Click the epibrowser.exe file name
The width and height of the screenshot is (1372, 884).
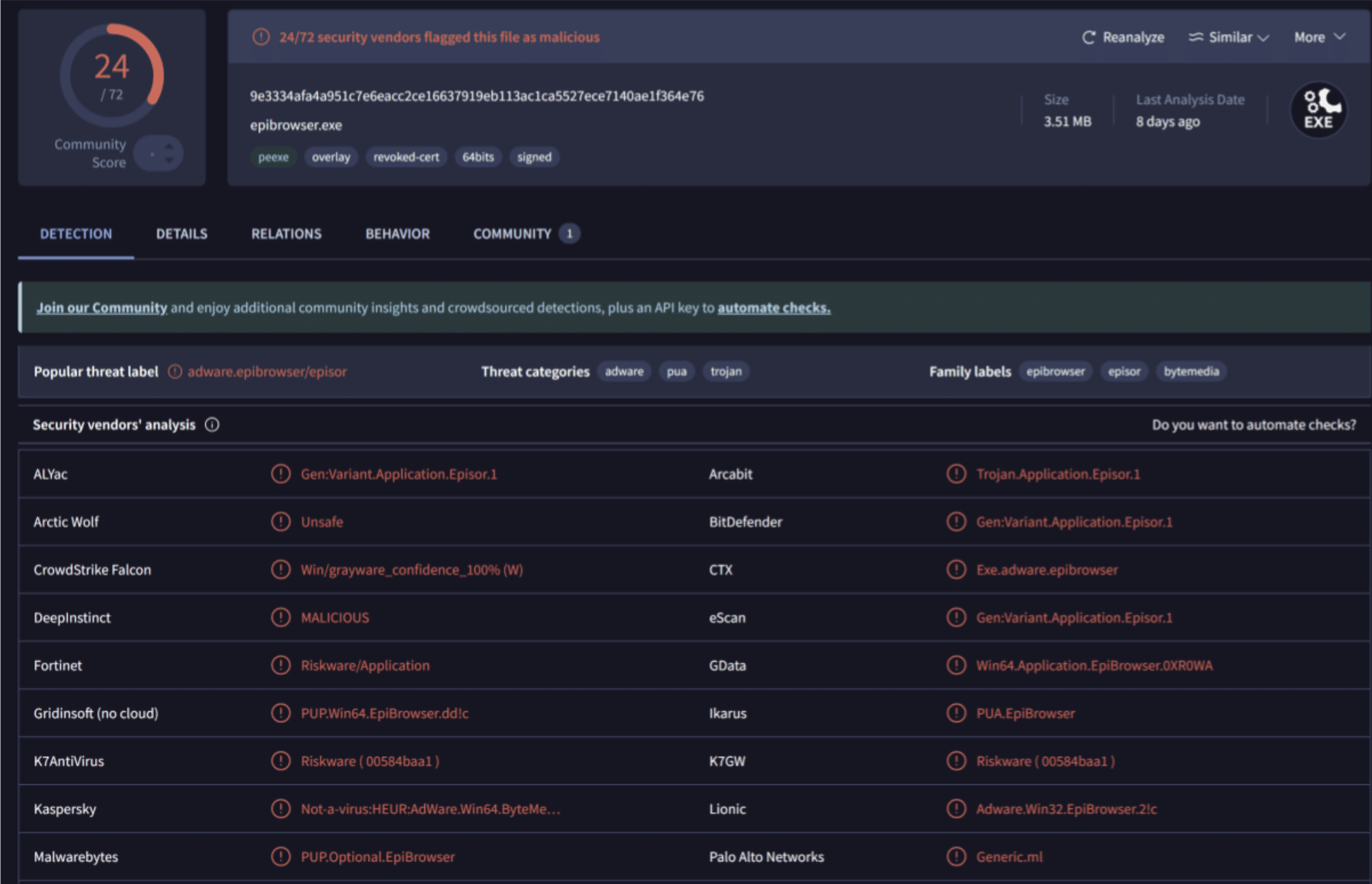coord(295,125)
